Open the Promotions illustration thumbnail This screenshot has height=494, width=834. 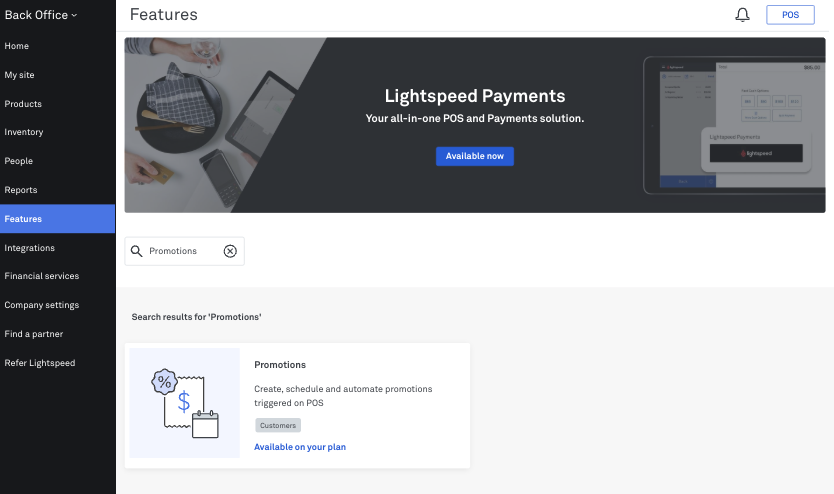pos(185,403)
